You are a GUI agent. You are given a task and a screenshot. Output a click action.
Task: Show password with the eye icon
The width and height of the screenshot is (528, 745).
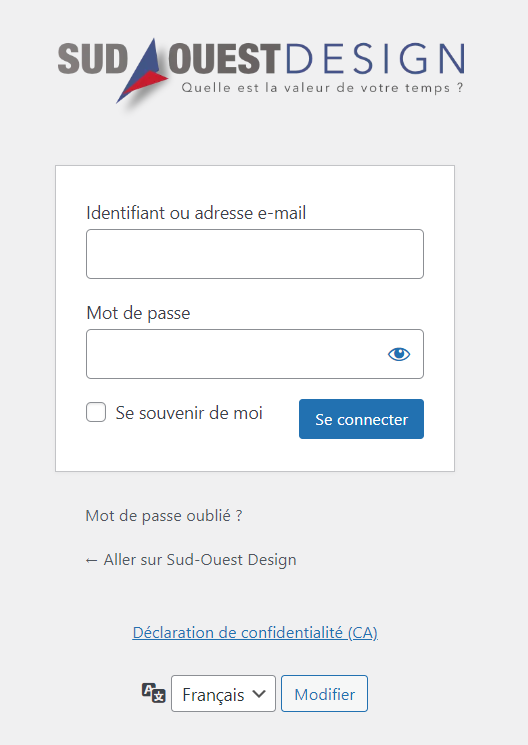[399, 354]
